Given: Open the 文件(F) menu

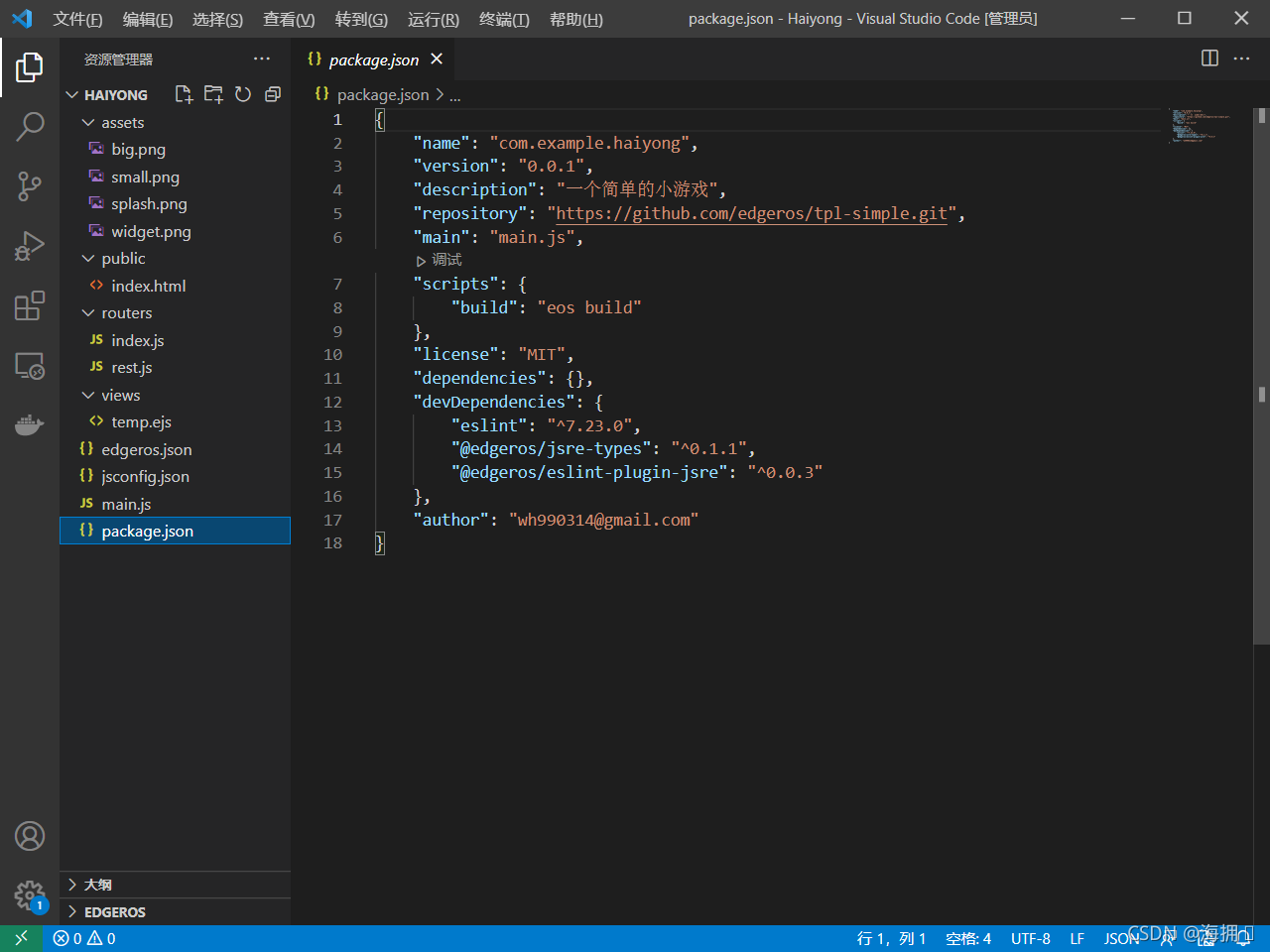Looking at the screenshot, I should (x=77, y=19).
